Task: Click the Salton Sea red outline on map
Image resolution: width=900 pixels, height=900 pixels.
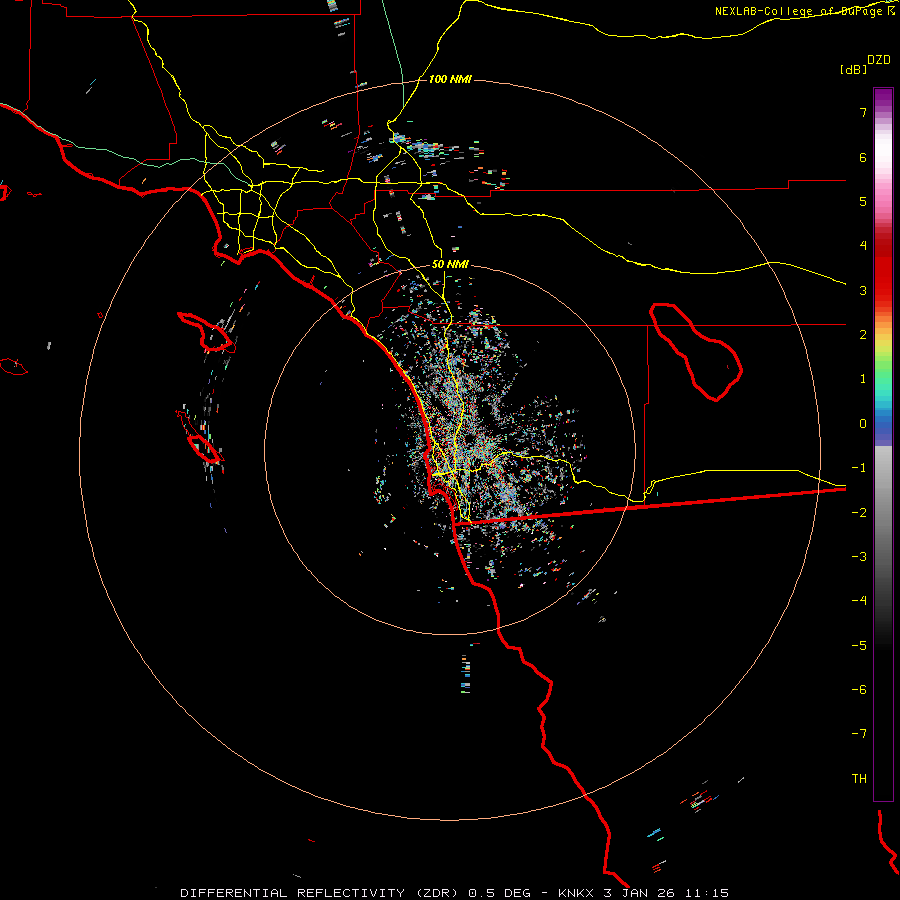Action: (x=696, y=352)
